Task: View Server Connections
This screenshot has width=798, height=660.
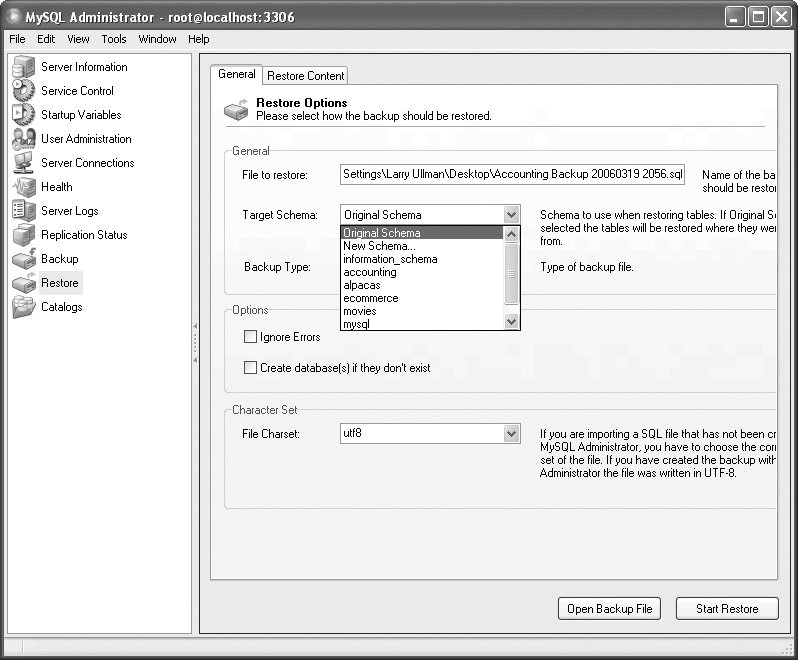Action: pos(88,162)
